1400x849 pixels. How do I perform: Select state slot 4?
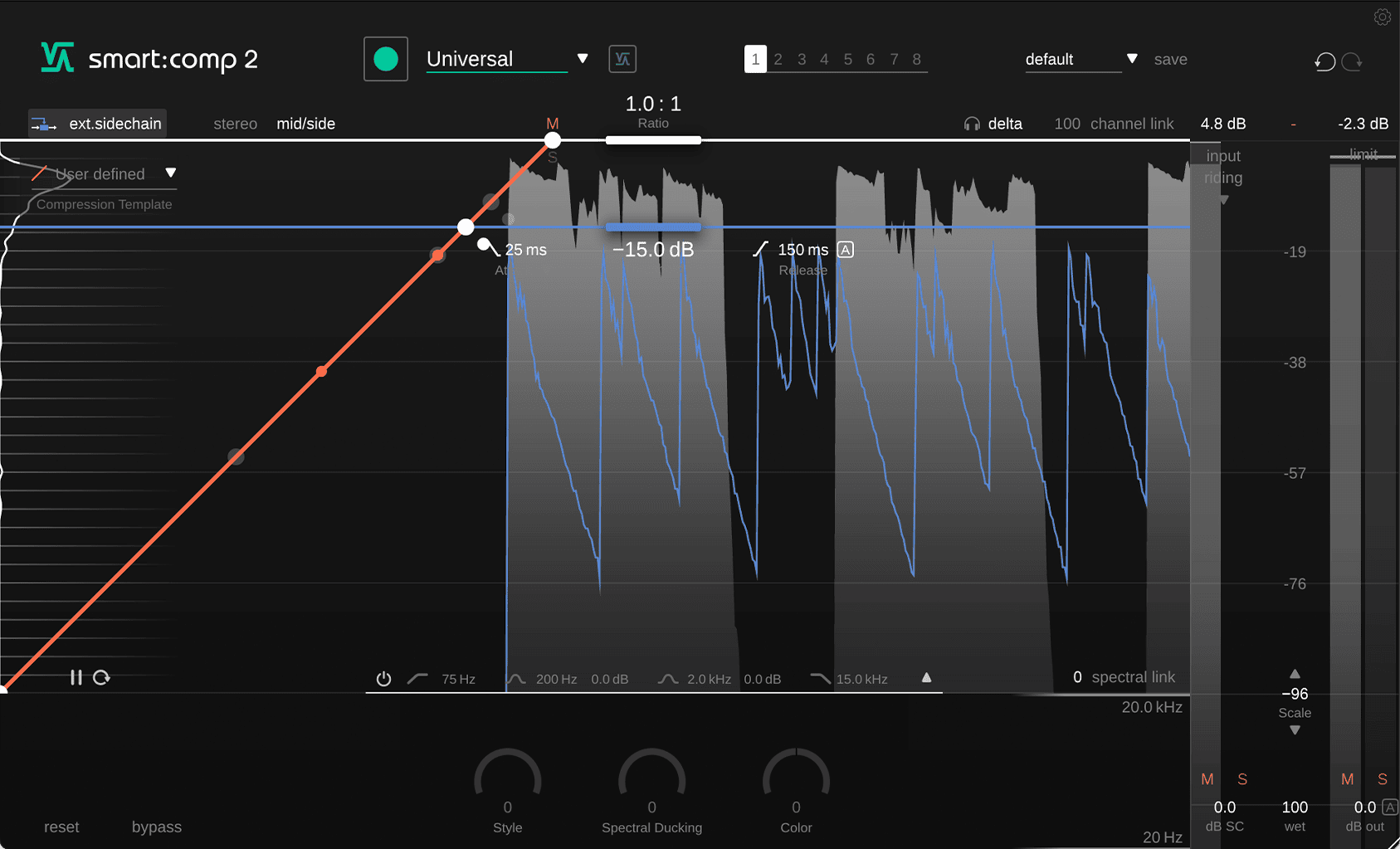click(x=824, y=60)
